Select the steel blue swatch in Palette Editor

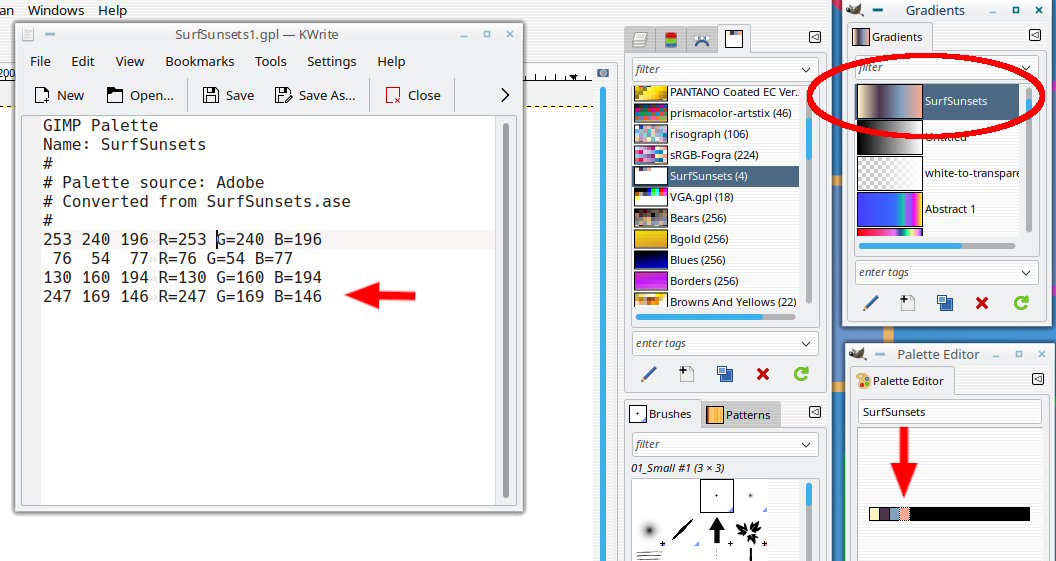(894, 514)
